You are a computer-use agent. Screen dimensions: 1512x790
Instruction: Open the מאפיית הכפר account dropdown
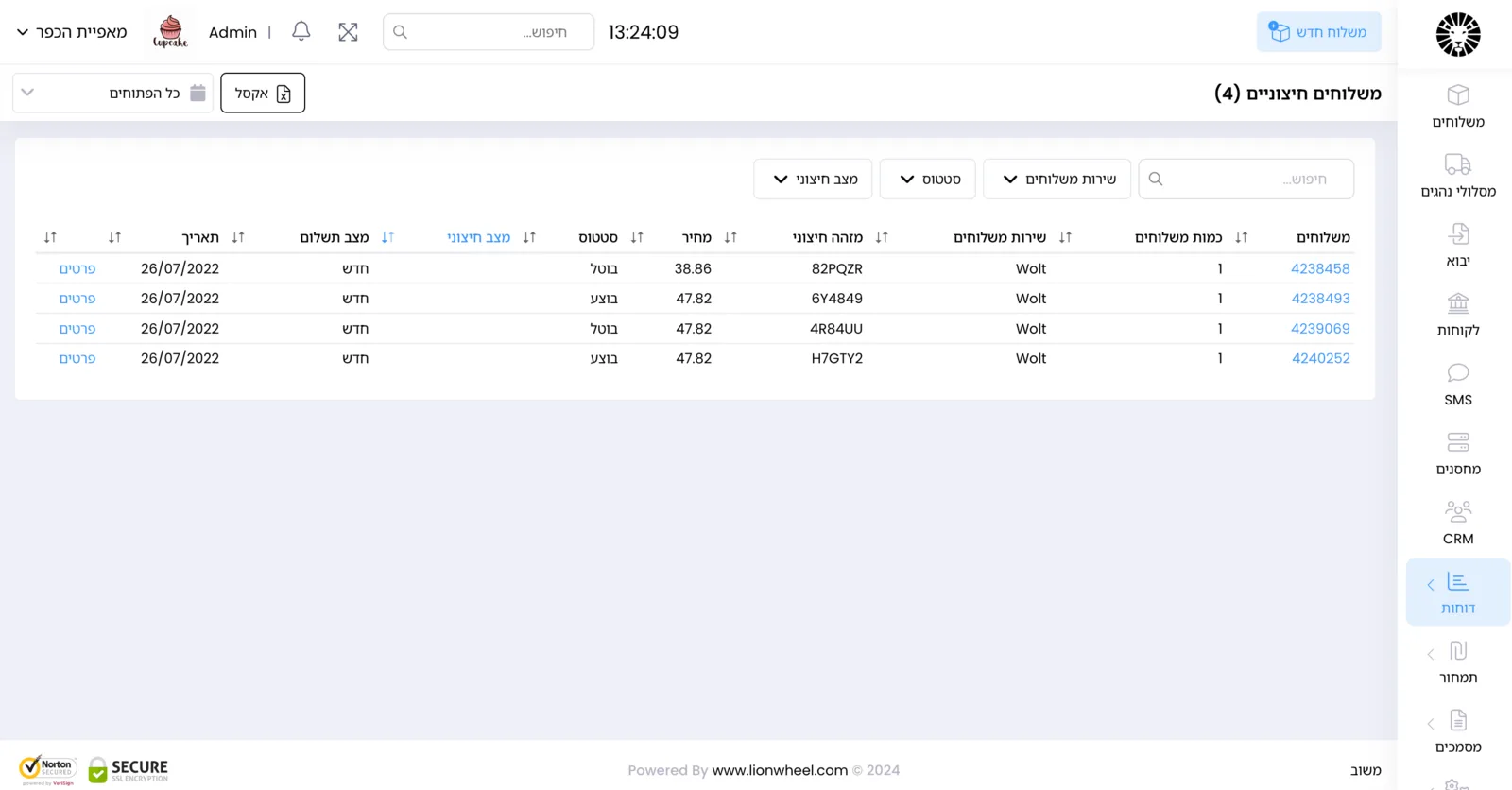point(72,32)
